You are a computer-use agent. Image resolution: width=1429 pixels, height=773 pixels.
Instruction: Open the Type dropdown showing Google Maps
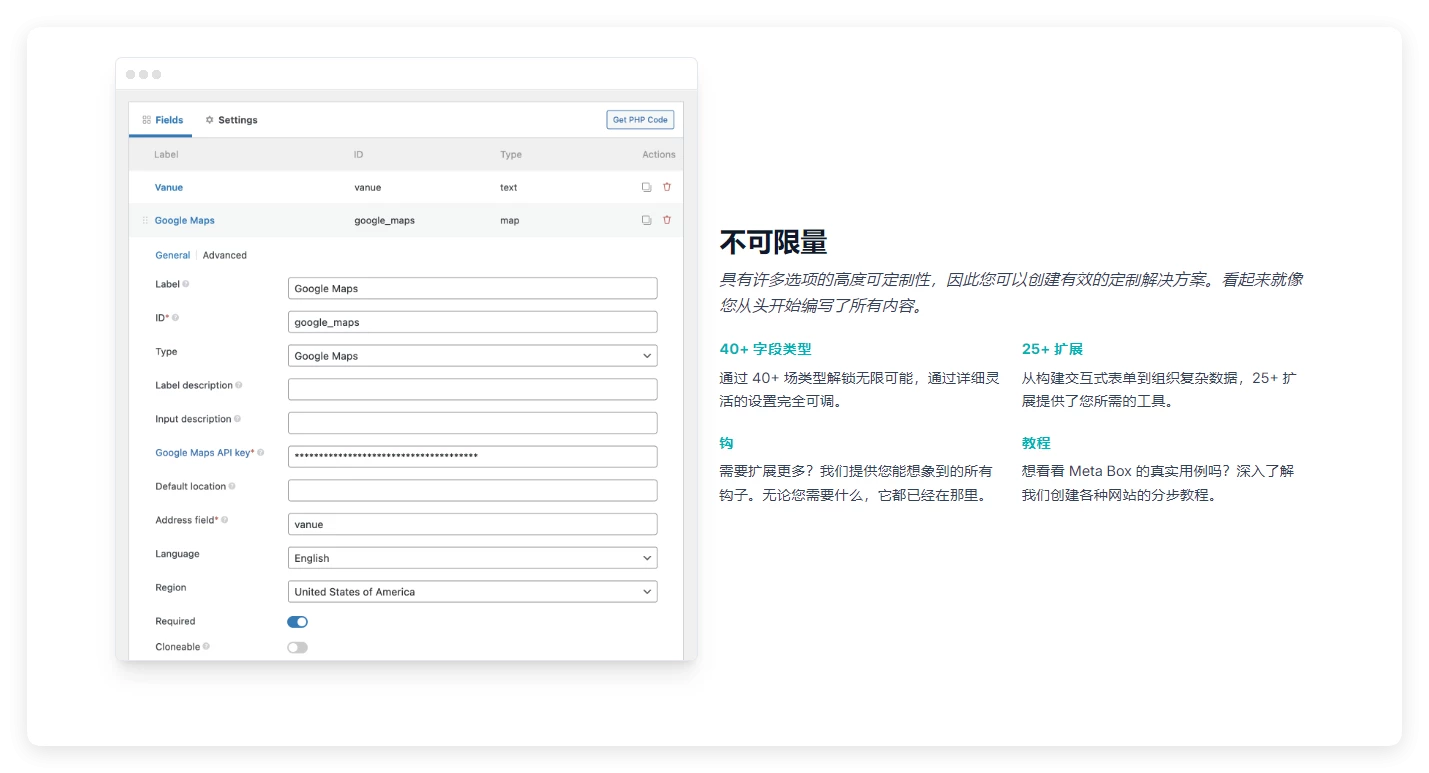coord(472,355)
